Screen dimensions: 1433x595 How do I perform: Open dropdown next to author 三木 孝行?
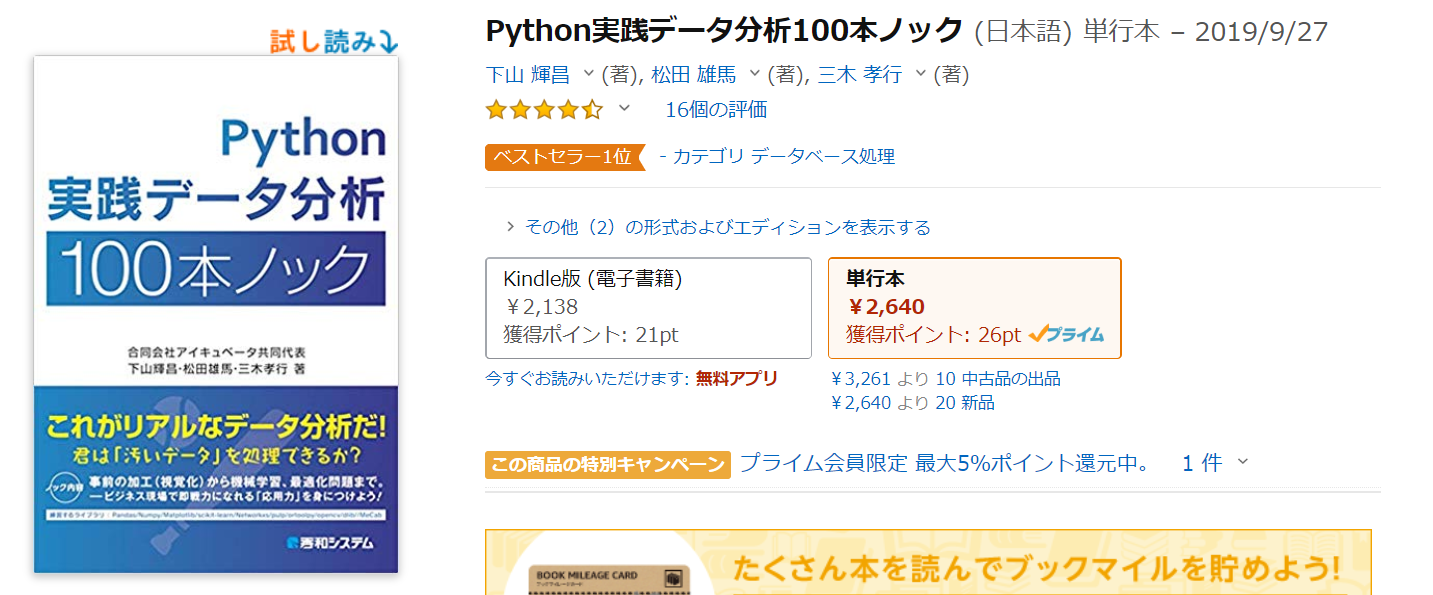[920, 74]
